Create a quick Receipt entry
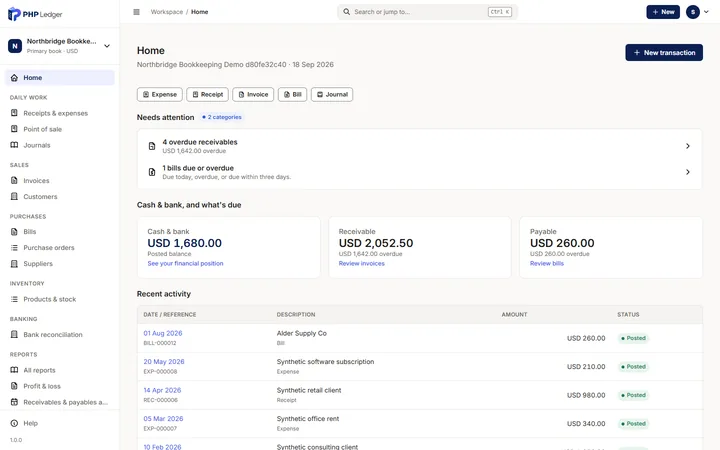 pos(208,94)
